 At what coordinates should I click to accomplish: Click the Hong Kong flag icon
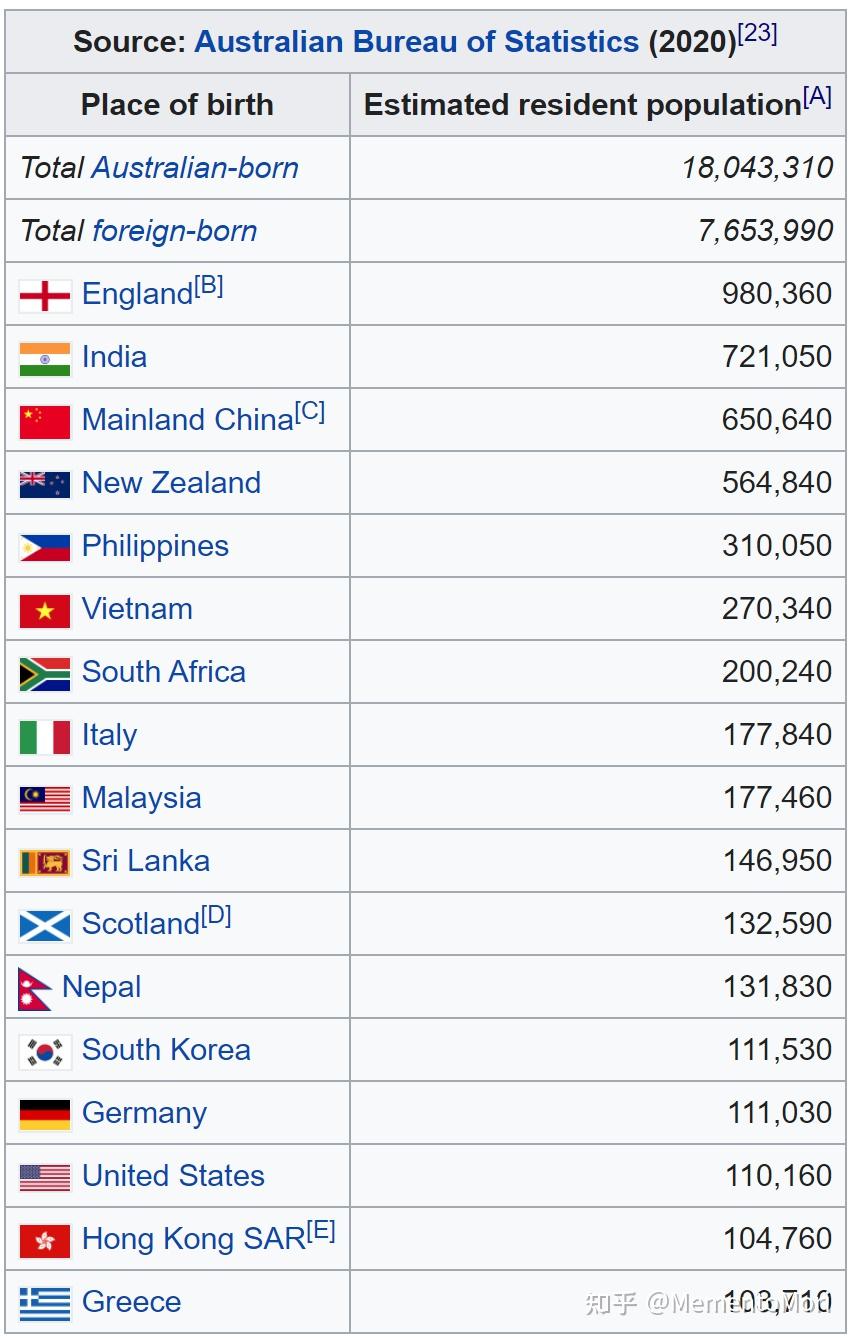(x=45, y=1241)
